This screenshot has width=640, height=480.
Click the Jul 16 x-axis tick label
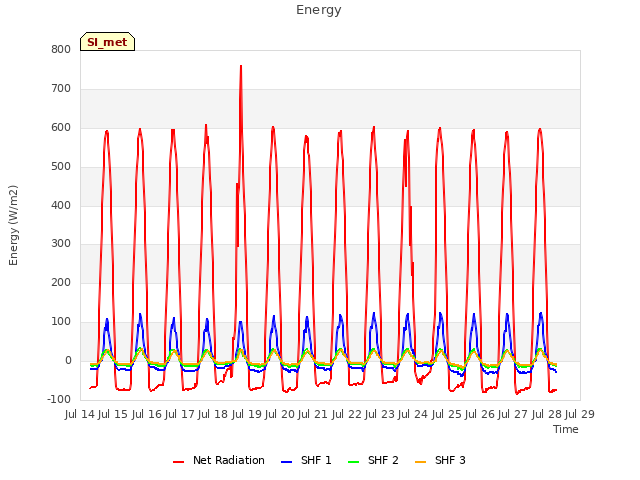point(147,414)
